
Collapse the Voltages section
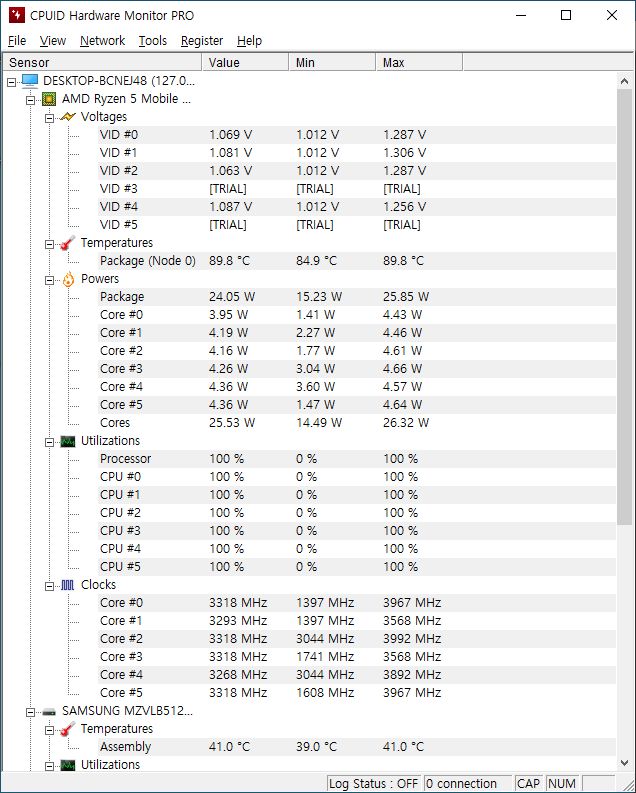[49, 118]
